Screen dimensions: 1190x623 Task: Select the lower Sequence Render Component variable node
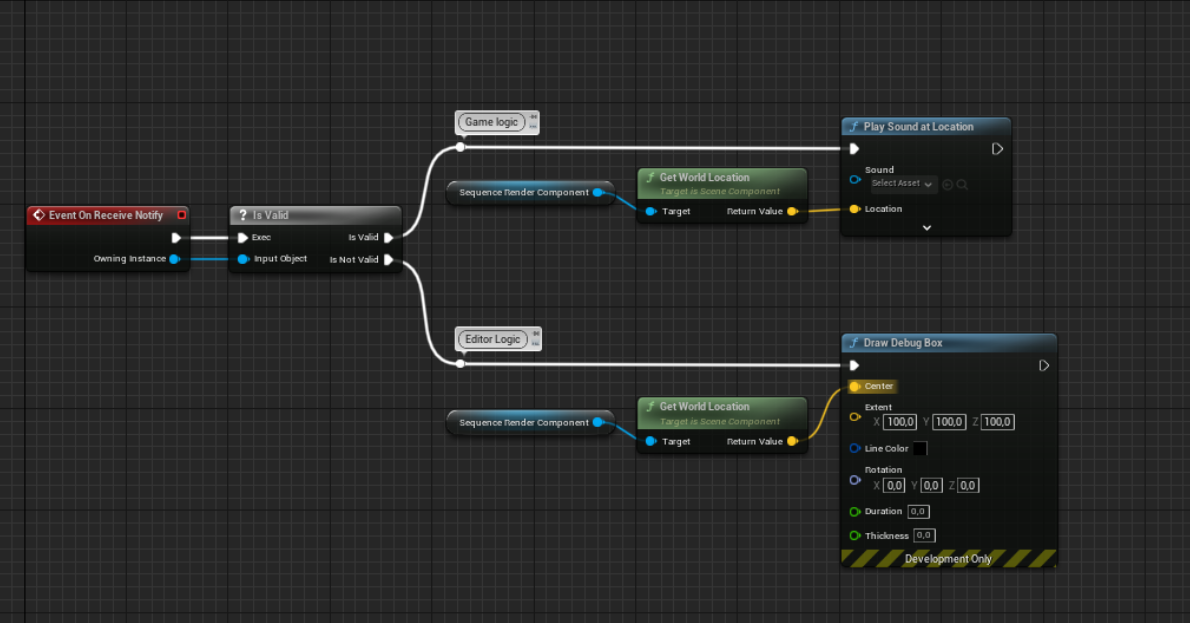(x=524, y=423)
